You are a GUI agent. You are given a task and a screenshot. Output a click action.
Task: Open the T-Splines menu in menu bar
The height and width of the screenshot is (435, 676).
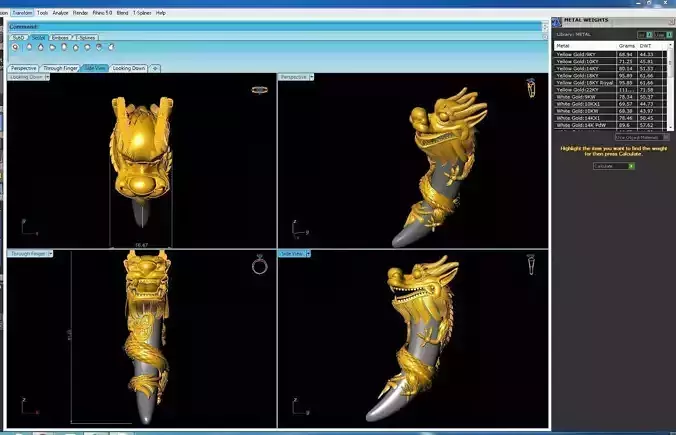(x=142, y=13)
